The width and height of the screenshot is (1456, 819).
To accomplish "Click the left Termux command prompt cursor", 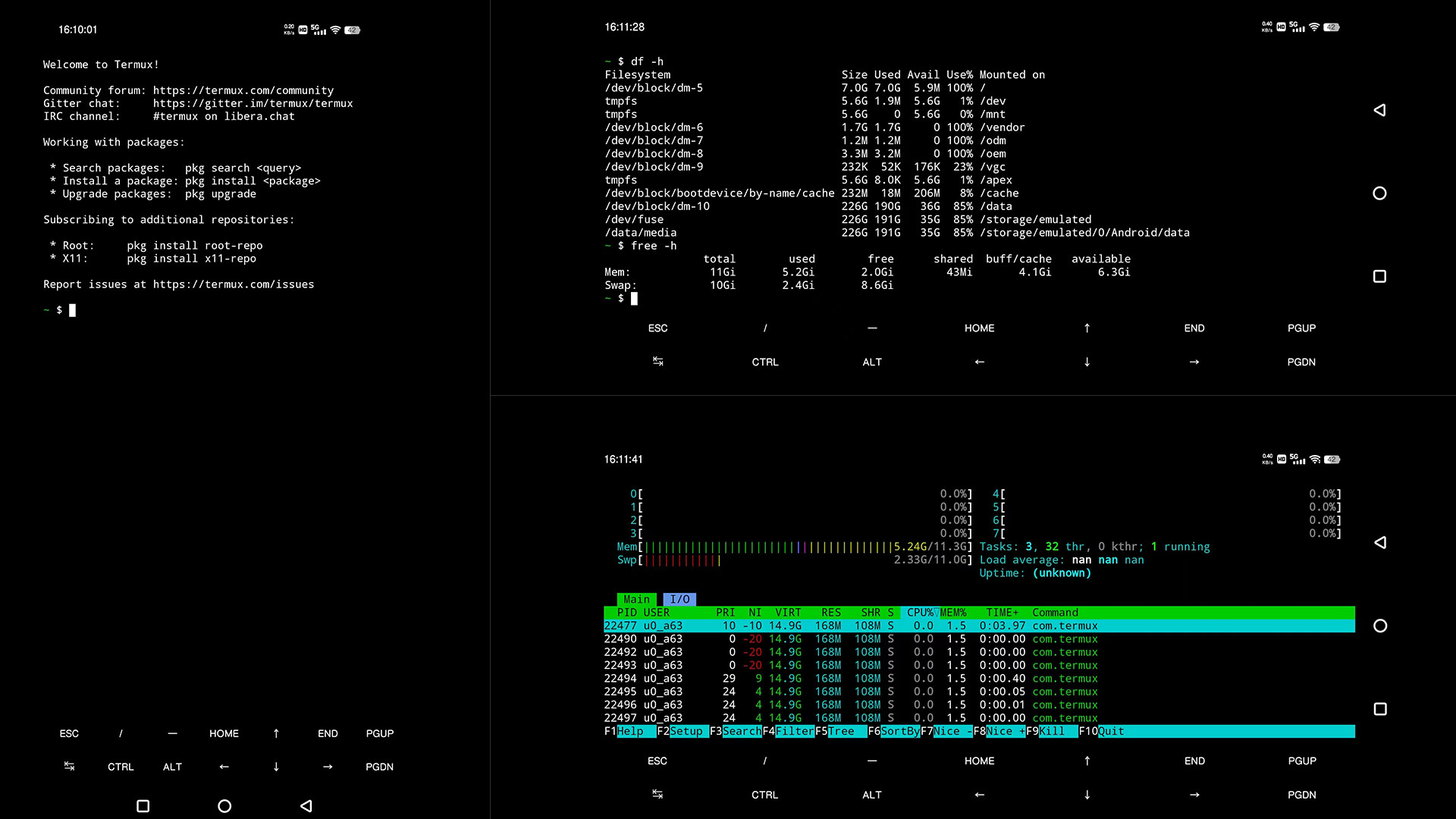I will coord(73,310).
